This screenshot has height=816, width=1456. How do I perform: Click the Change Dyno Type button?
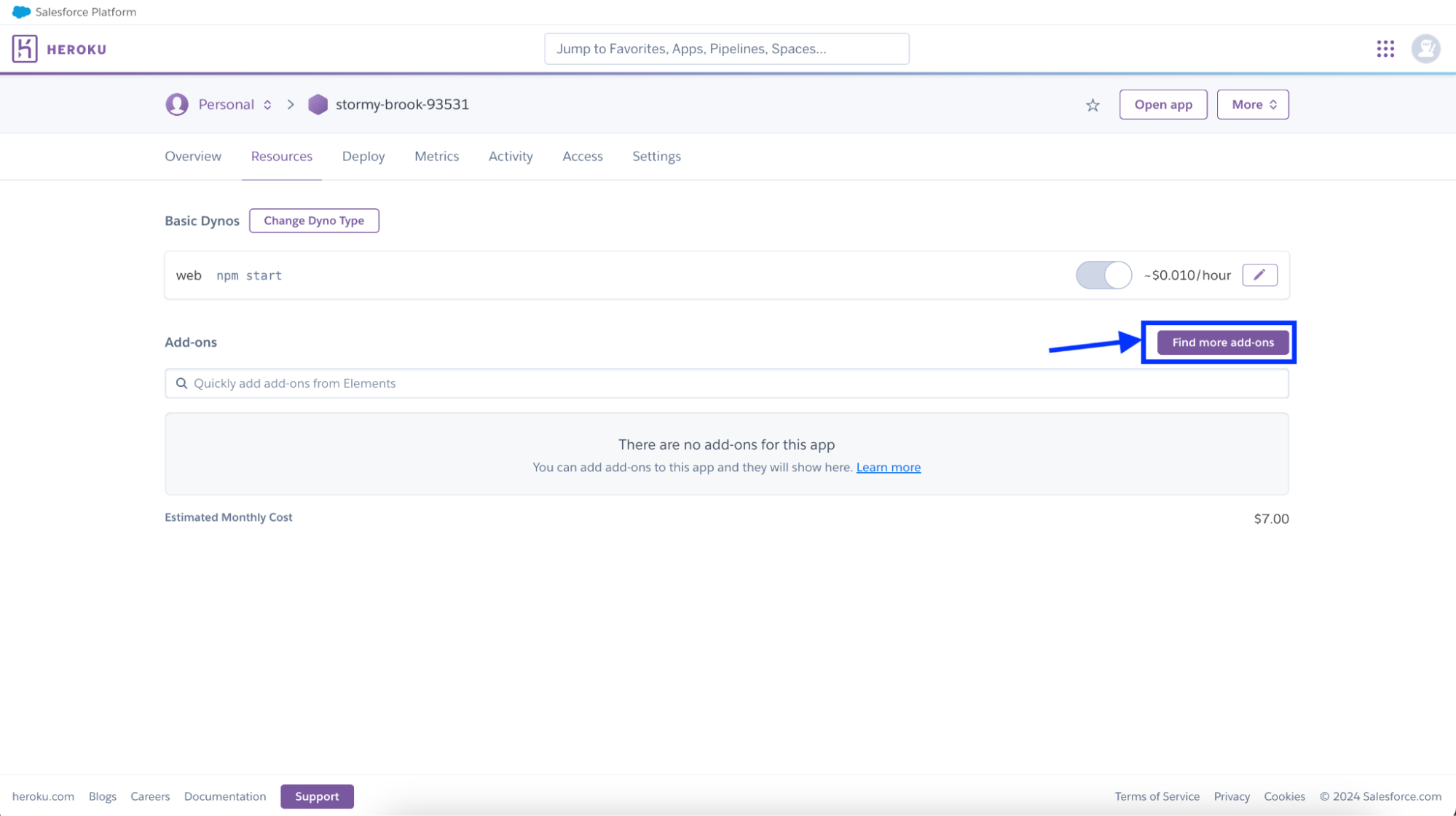click(x=314, y=221)
